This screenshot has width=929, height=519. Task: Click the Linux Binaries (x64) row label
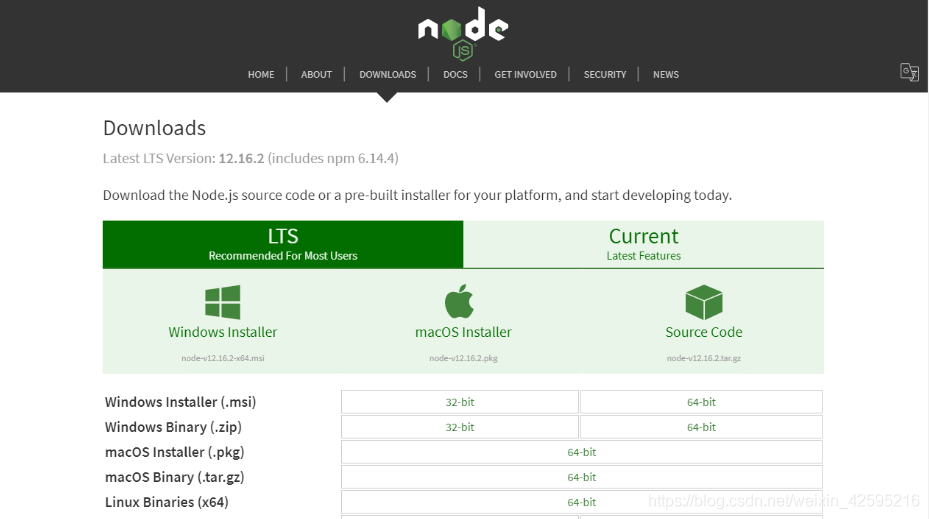166,502
